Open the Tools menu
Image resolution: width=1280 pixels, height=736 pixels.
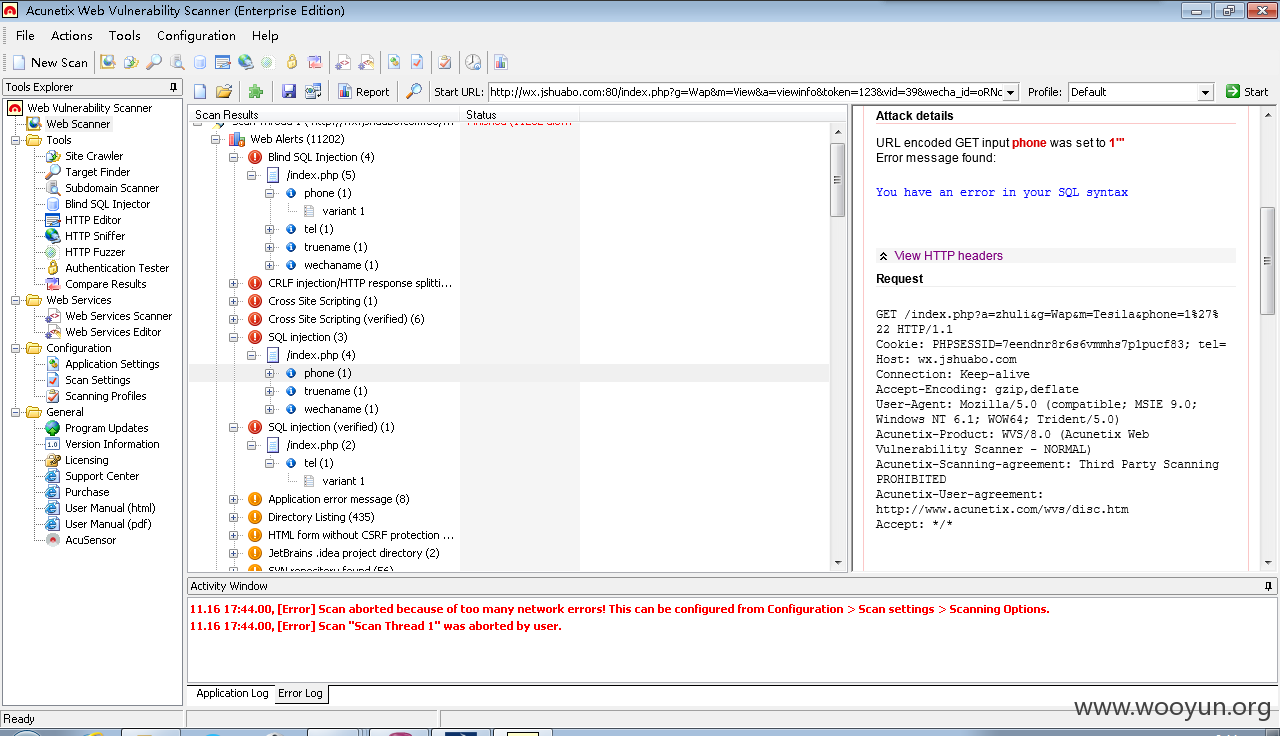click(125, 35)
